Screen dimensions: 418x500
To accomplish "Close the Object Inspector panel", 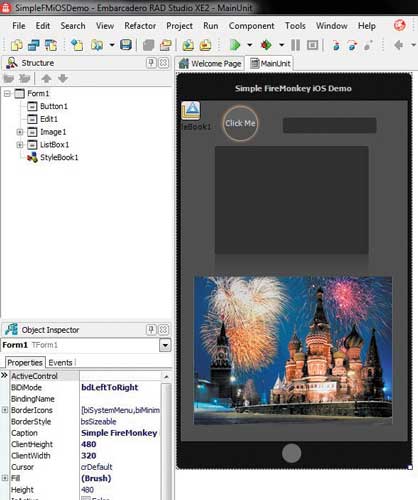I will point(164,330).
